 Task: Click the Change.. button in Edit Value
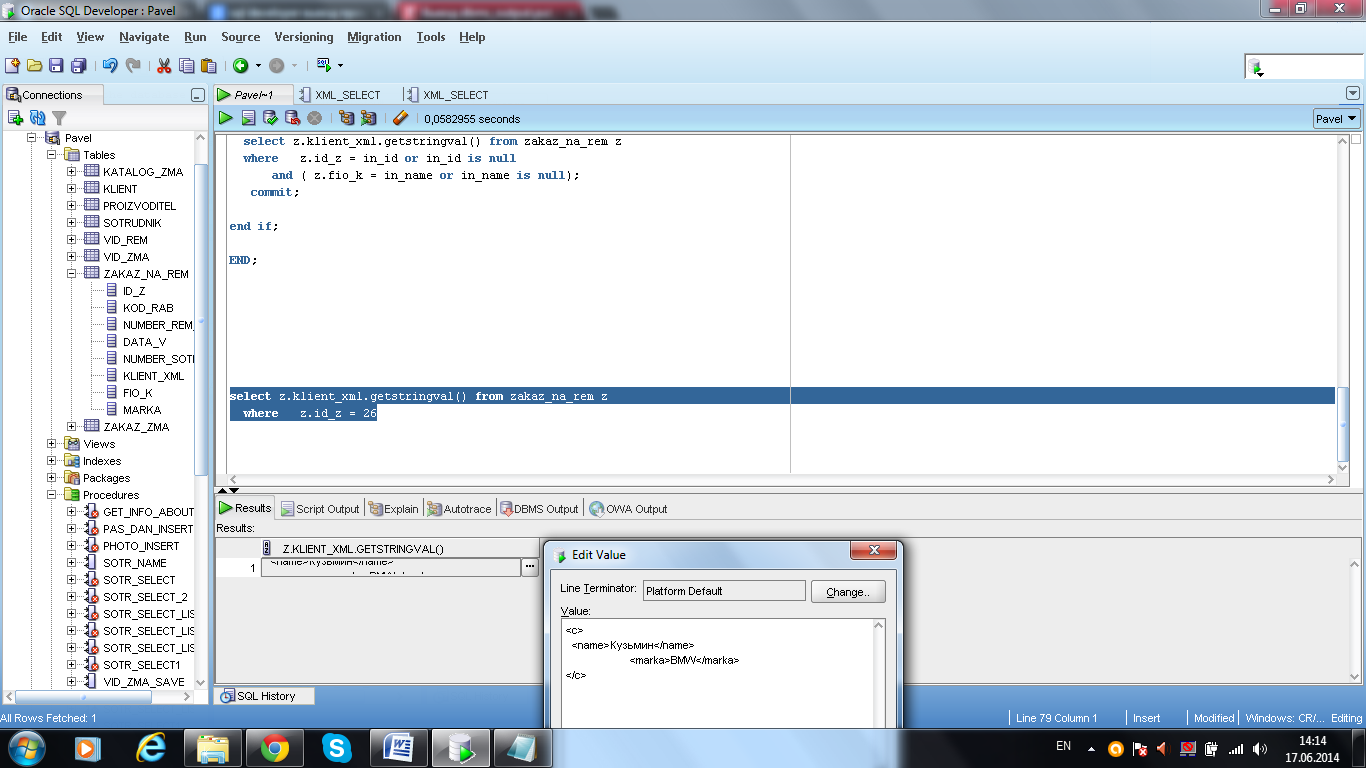pos(848,591)
